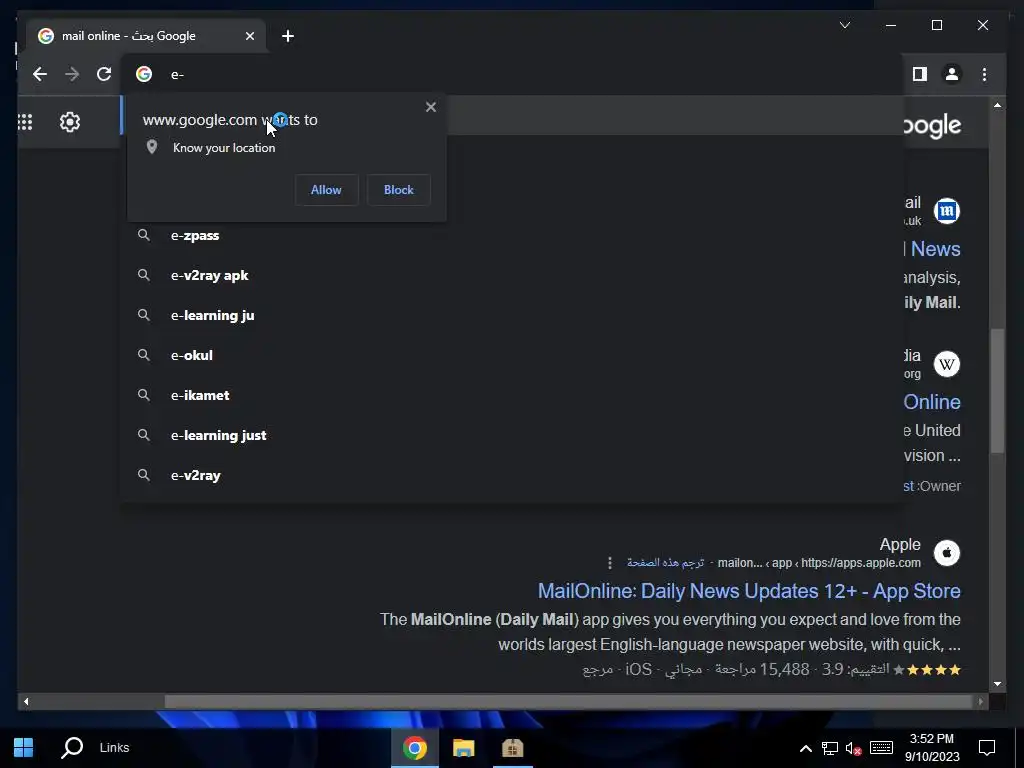The image size is (1024, 768).
Task: Close the location permission popup
Action: click(x=430, y=107)
